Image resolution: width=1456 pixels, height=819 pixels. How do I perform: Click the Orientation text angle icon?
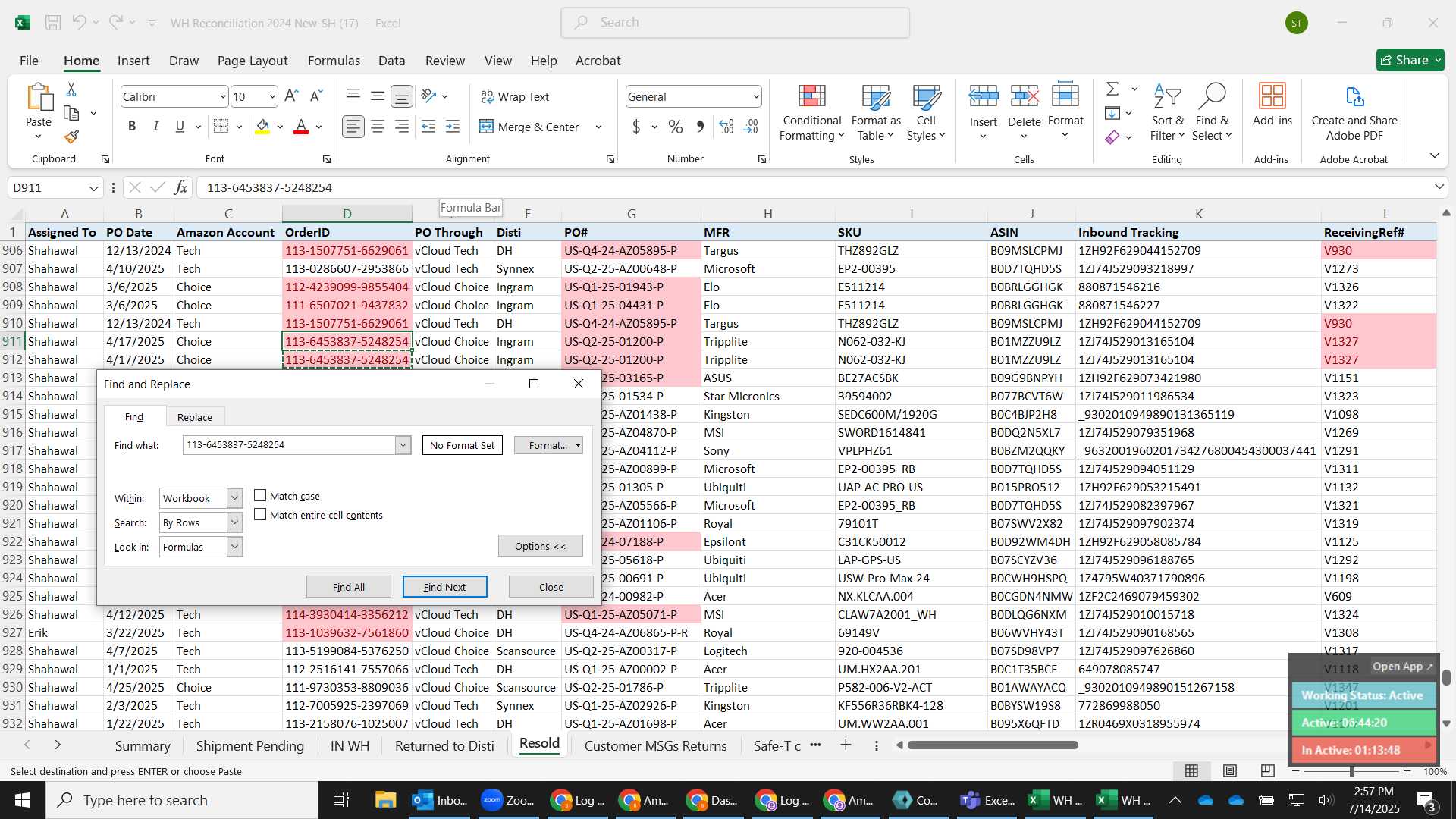(x=428, y=96)
